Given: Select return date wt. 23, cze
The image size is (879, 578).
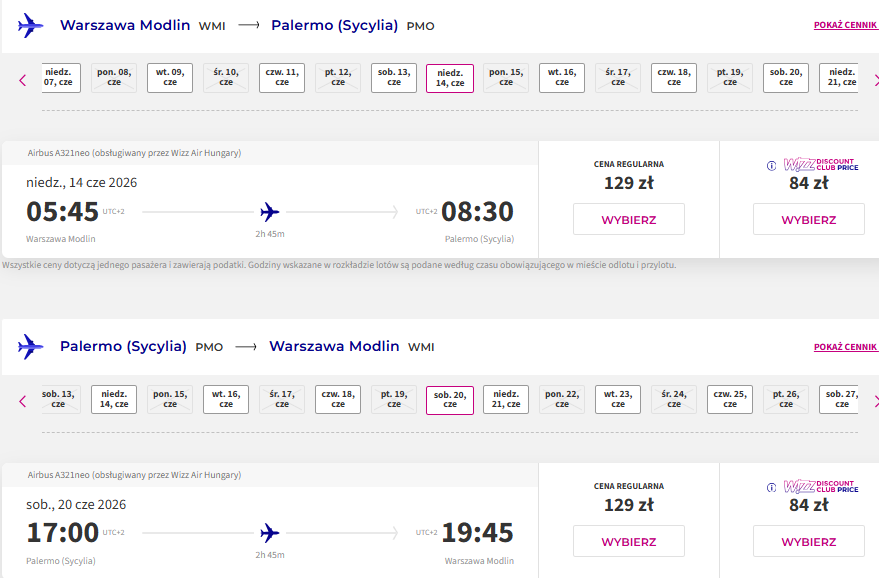Looking at the screenshot, I should coord(618,399).
